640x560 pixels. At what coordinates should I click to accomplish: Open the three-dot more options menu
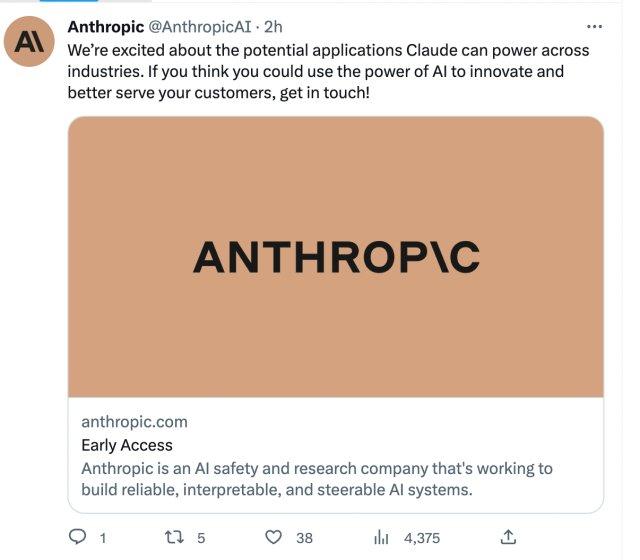tap(594, 27)
